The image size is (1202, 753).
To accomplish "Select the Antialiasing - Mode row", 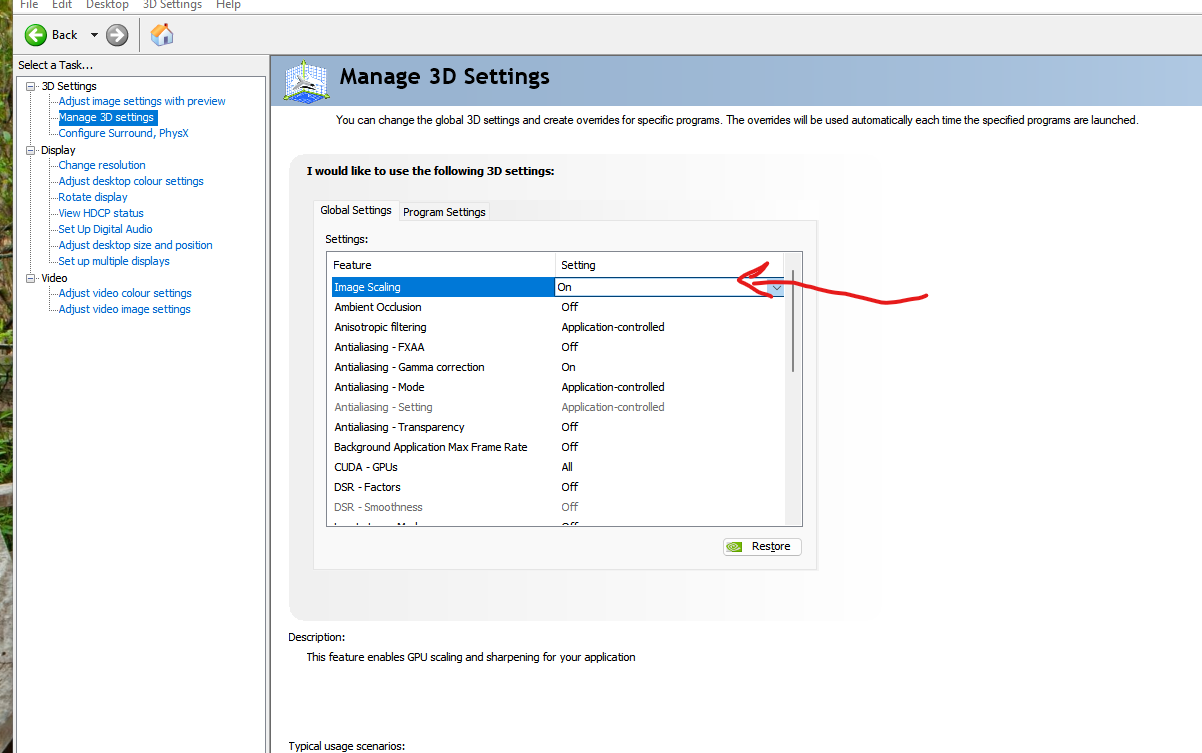I will click(558, 387).
